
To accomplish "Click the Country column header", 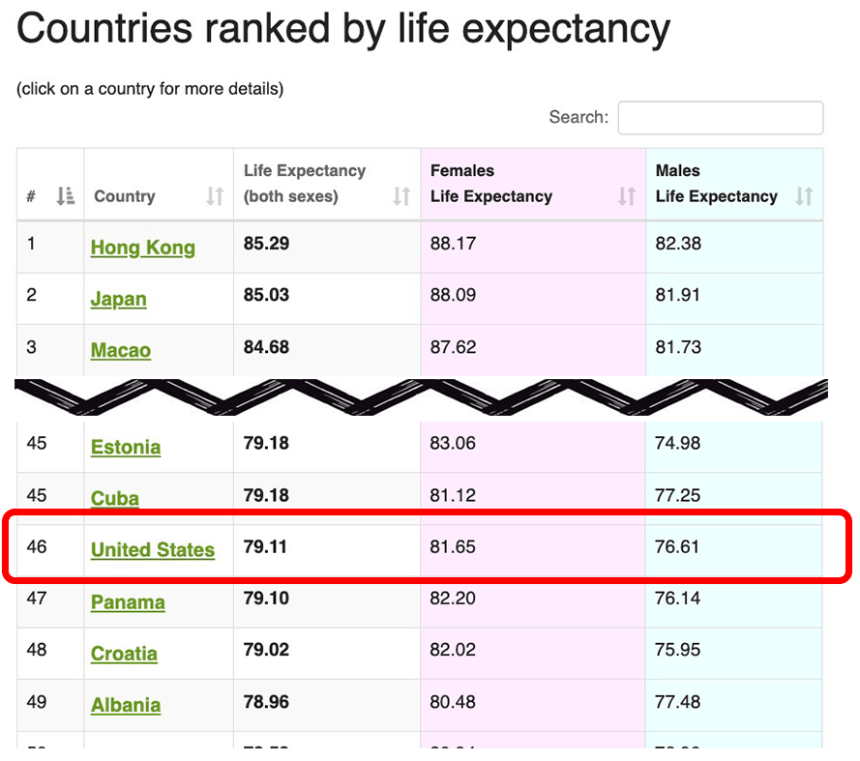I will [124, 197].
